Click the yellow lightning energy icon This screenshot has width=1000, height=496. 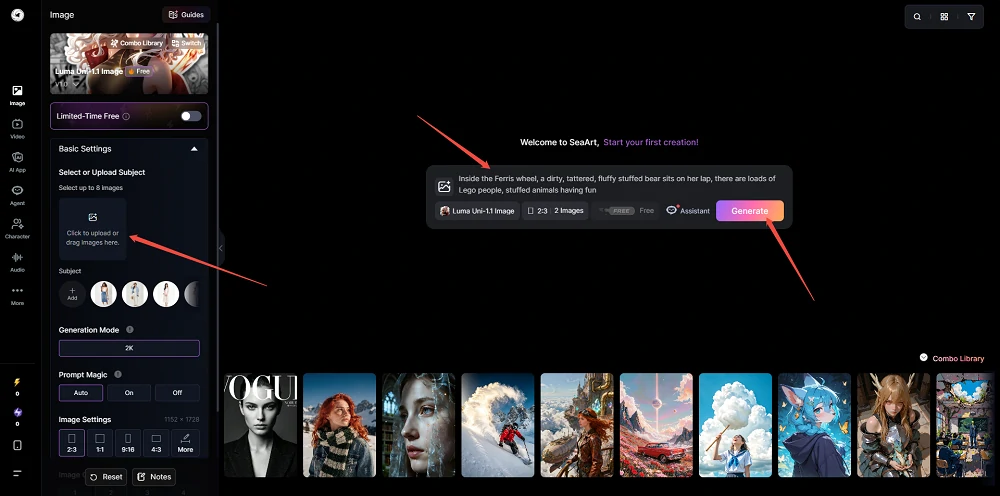(17, 383)
